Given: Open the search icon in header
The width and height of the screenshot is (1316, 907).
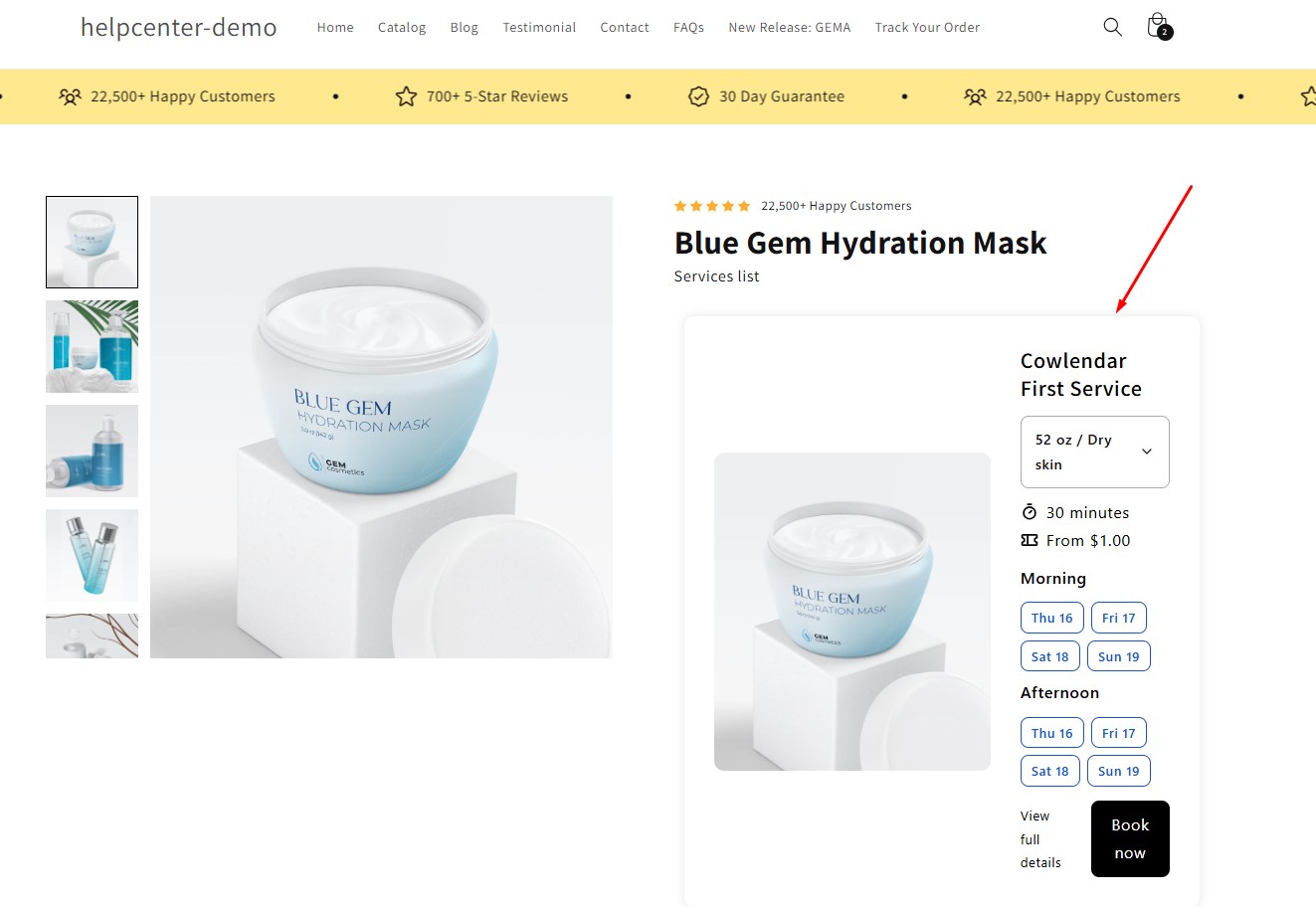Looking at the screenshot, I should pyautogui.click(x=1112, y=27).
